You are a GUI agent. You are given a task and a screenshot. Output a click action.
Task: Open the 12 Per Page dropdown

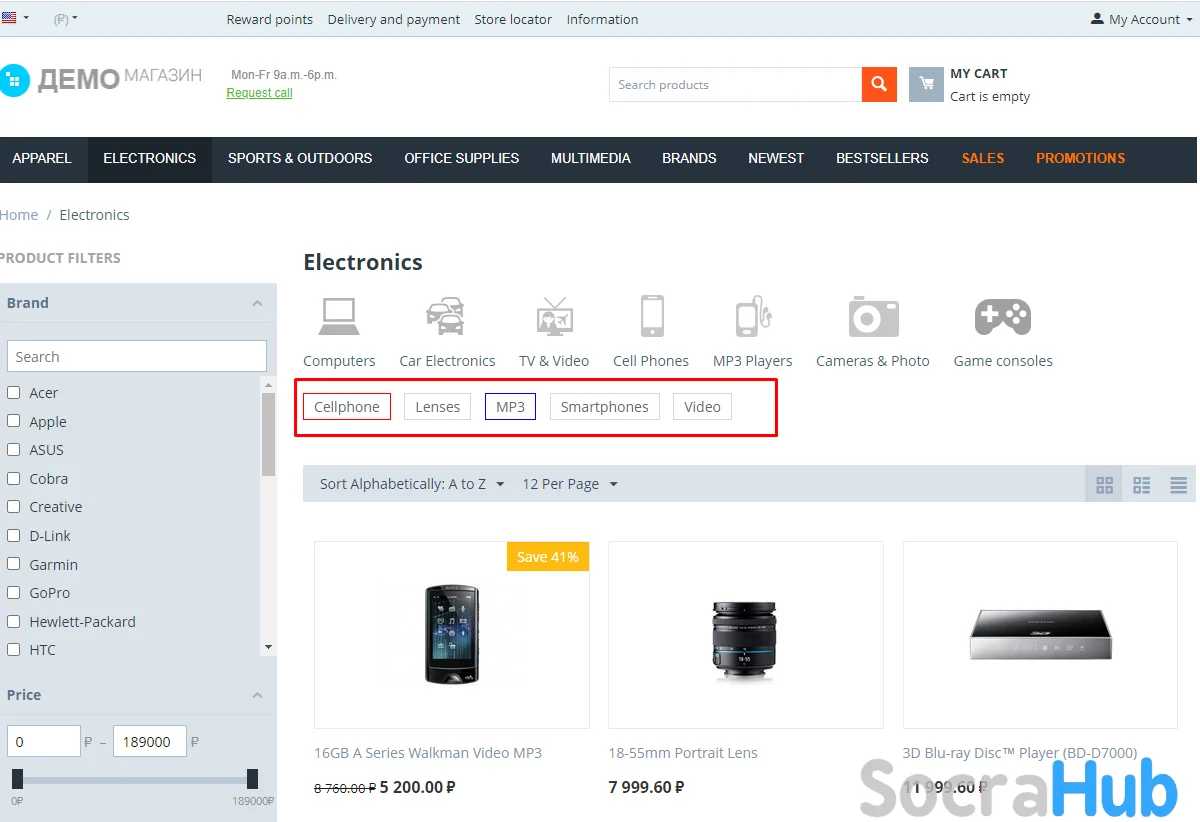[x=570, y=484]
